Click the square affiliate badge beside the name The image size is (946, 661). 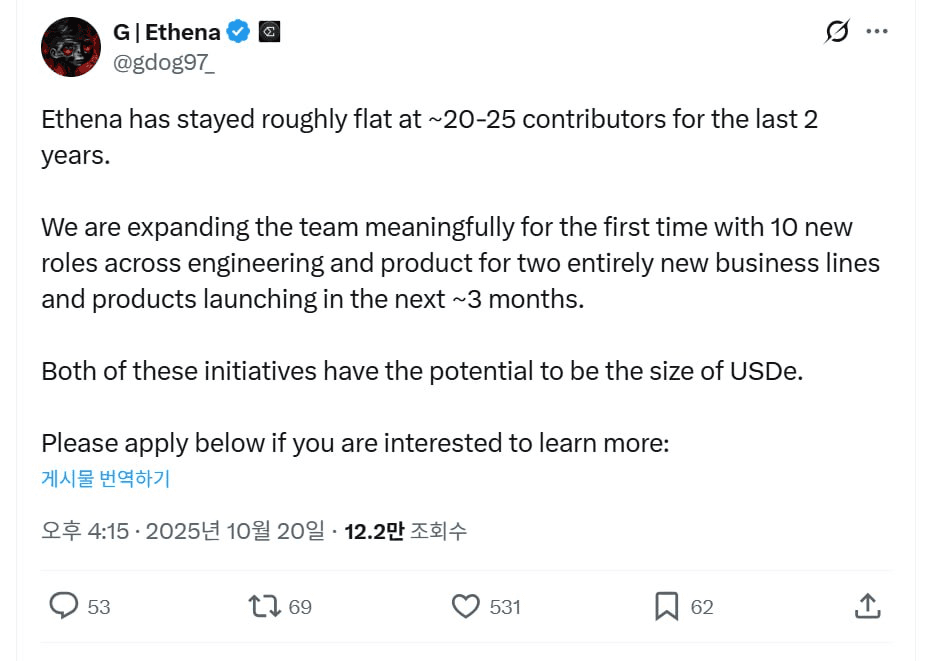click(269, 32)
